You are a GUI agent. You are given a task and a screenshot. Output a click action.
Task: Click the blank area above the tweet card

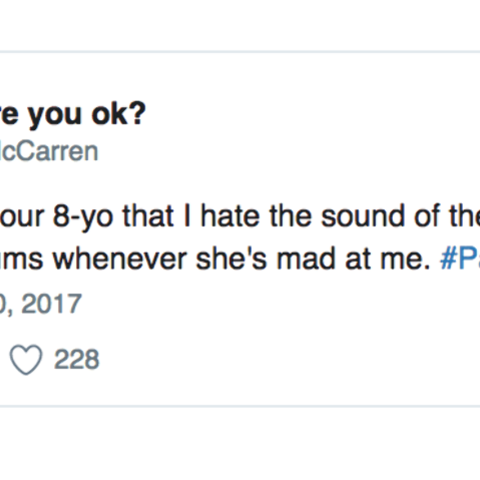click(x=240, y=25)
